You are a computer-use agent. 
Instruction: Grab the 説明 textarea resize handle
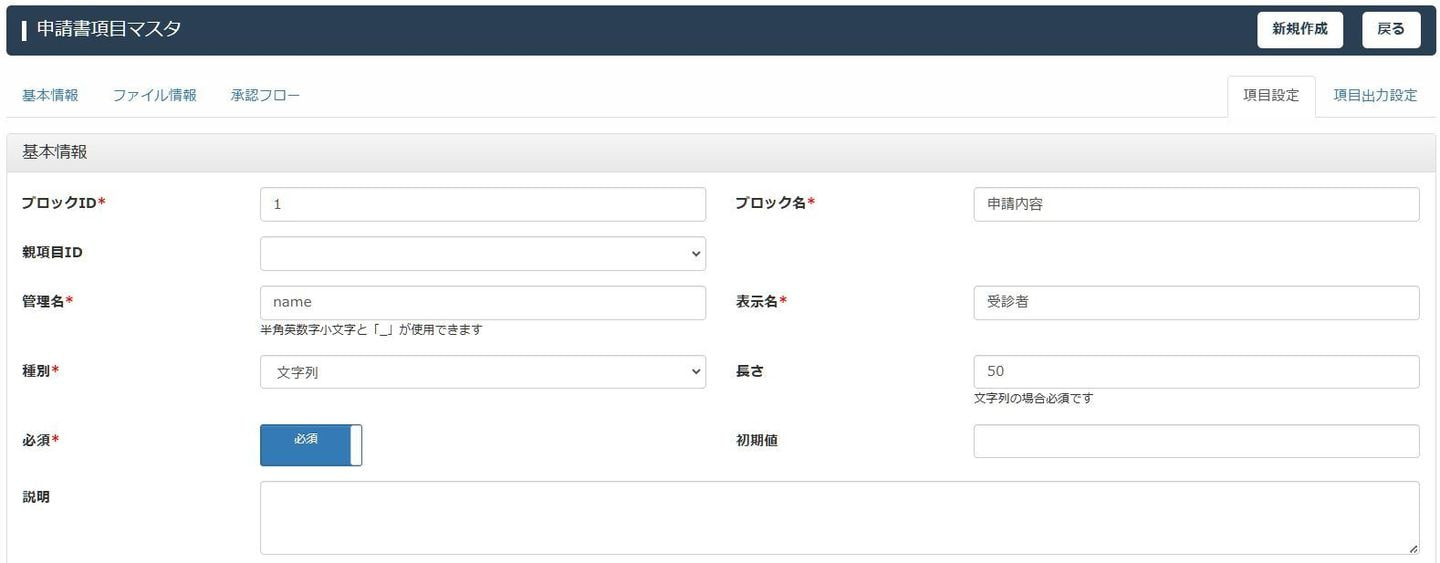(1413, 548)
